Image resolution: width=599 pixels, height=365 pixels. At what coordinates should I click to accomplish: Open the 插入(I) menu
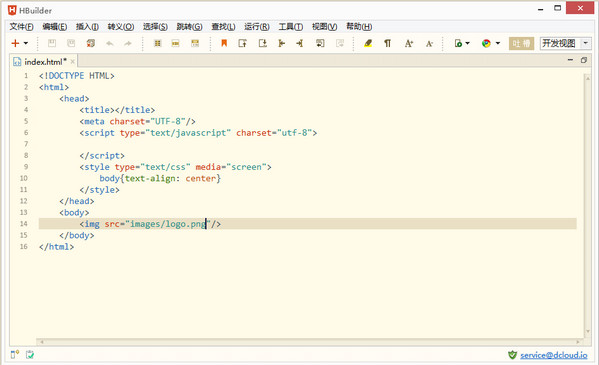point(87,26)
